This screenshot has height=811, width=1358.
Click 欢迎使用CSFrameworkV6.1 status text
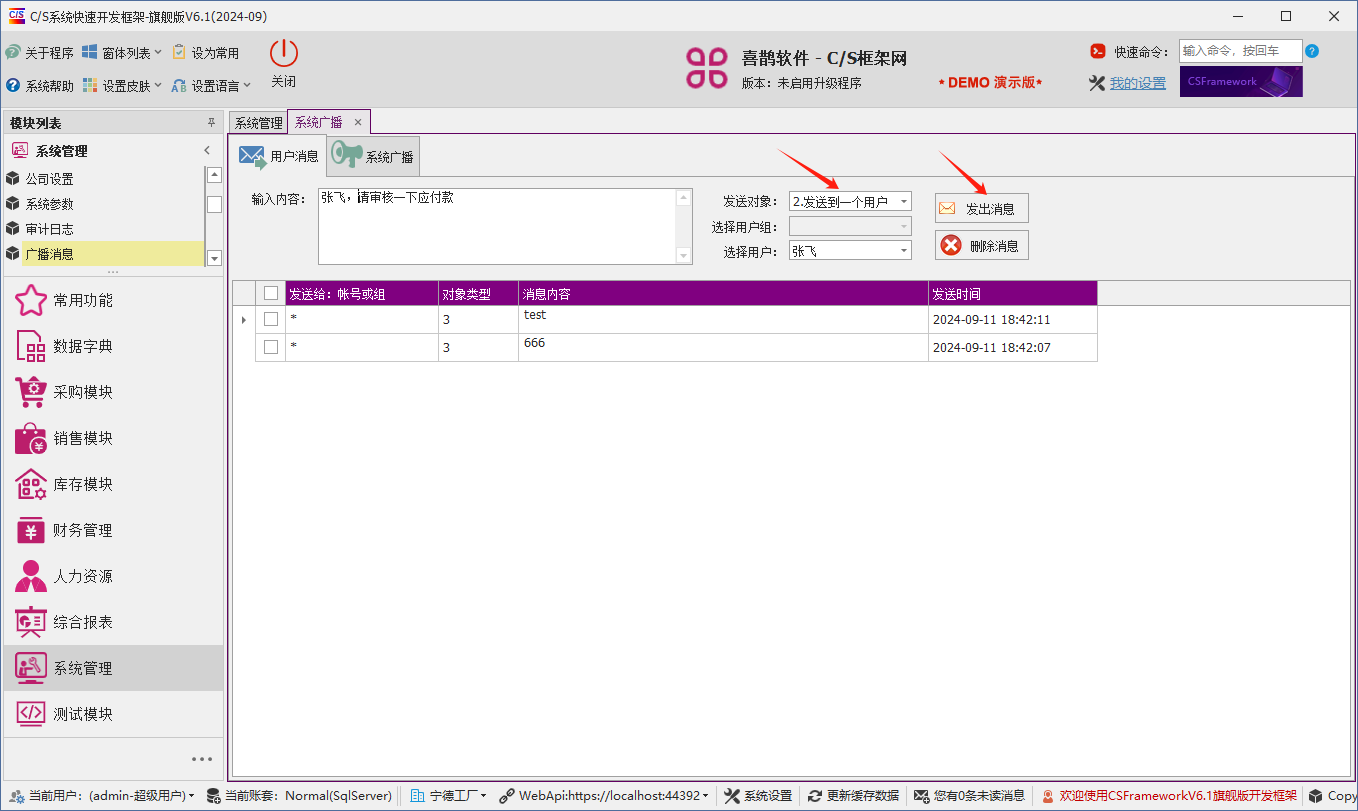(1169, 796)
